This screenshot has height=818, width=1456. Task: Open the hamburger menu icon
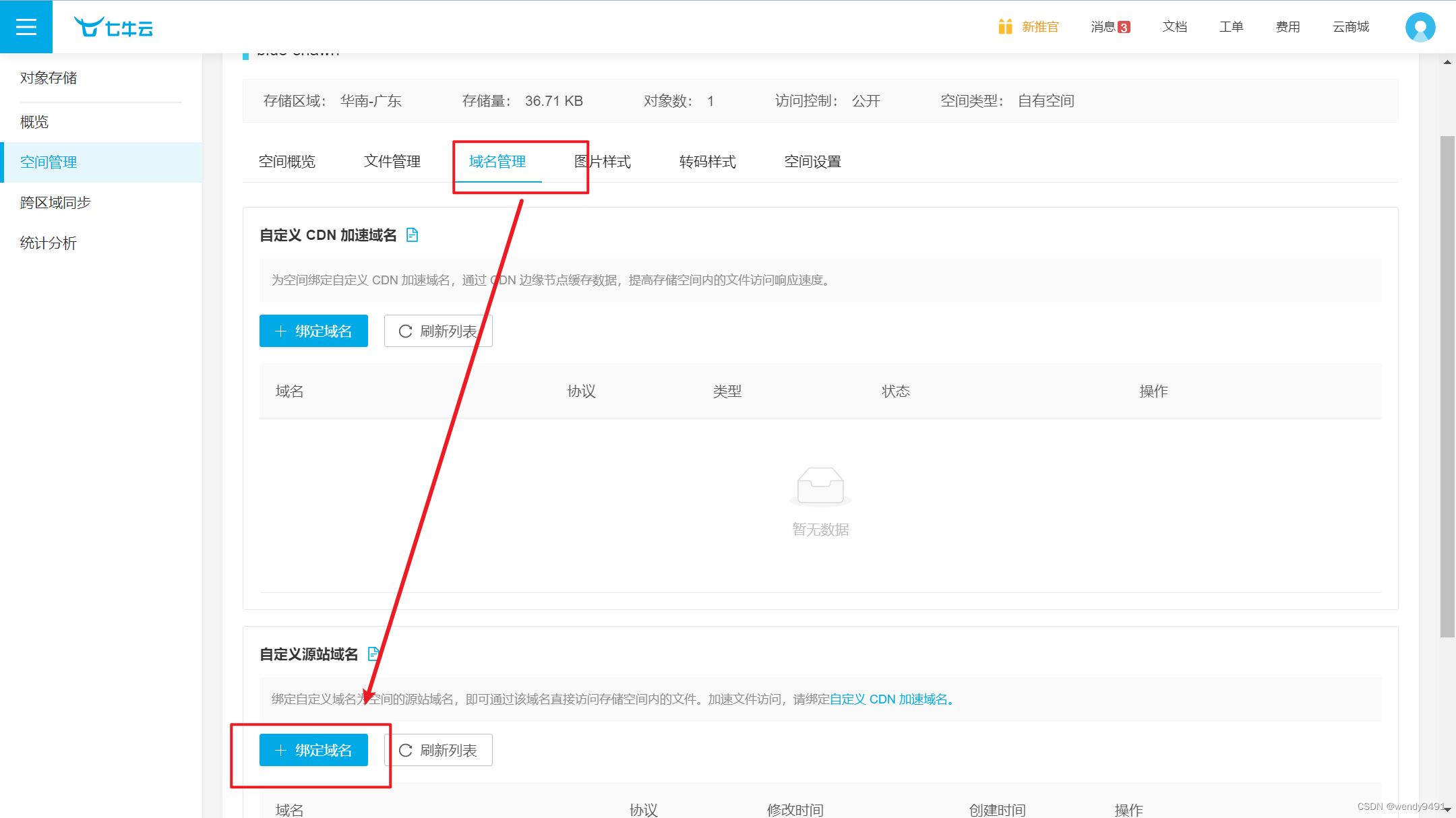(x=26, y=27)
